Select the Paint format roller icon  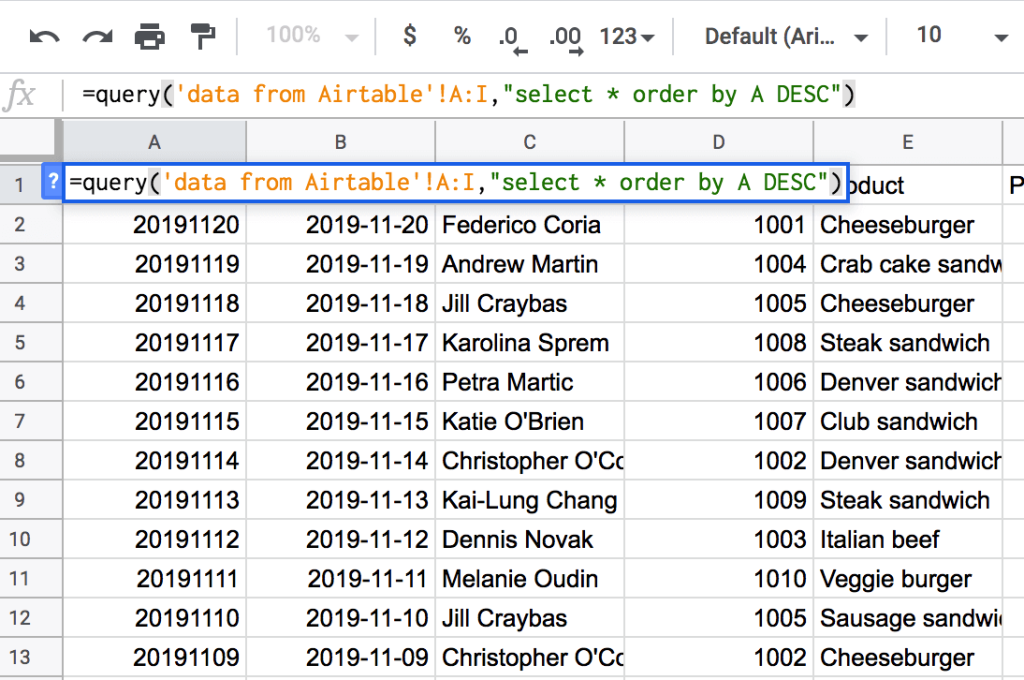[x=203, y=37]
